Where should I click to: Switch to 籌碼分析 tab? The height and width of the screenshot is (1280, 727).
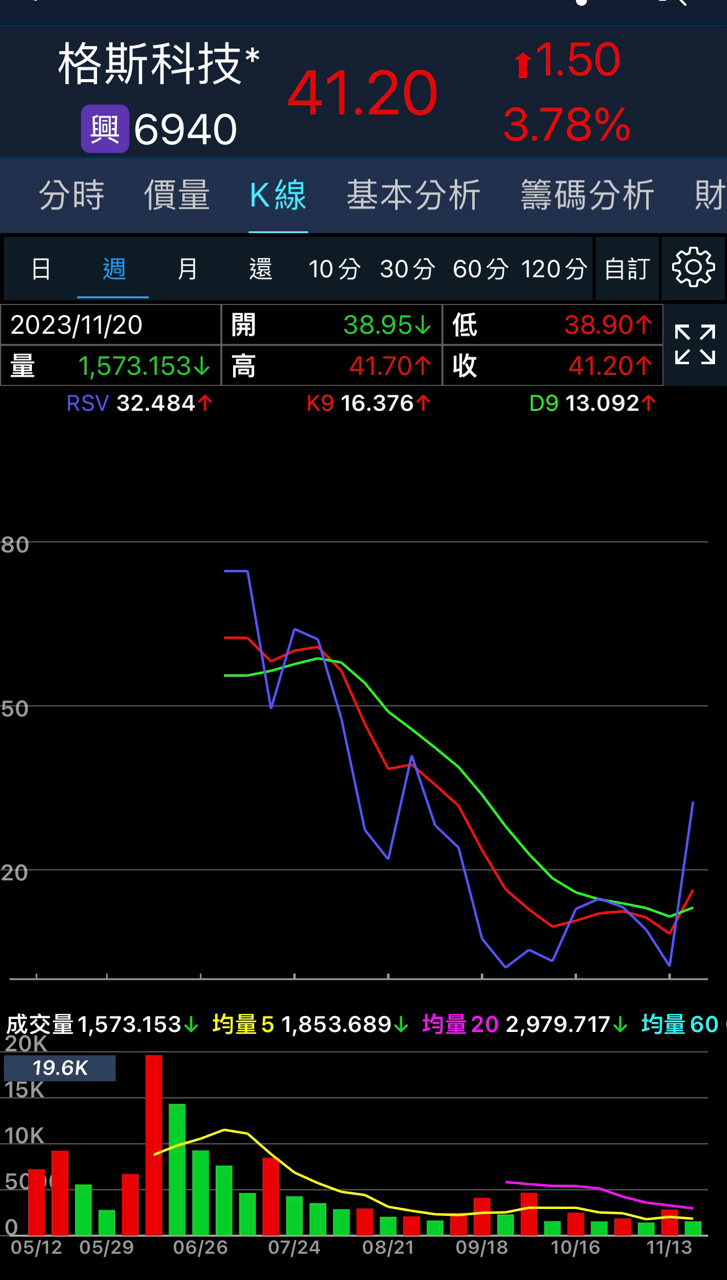tap(587, 195)
